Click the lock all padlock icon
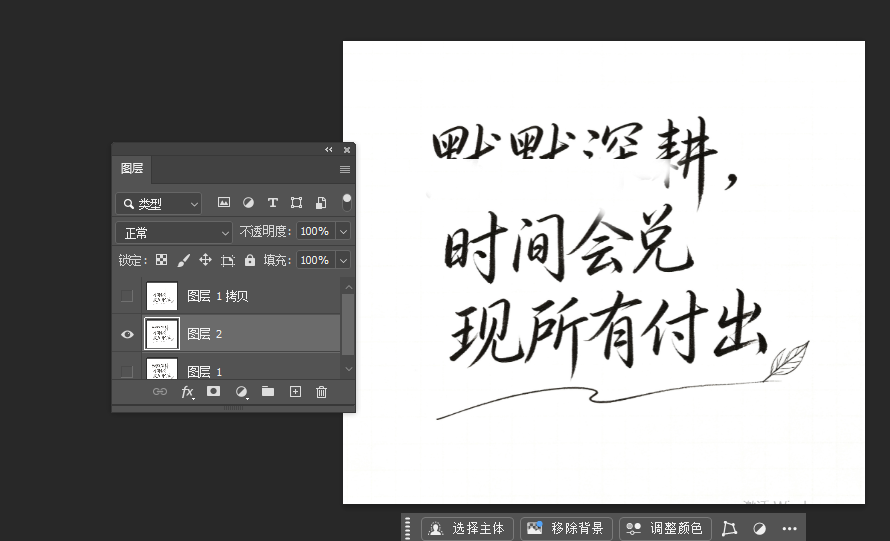 250,260
